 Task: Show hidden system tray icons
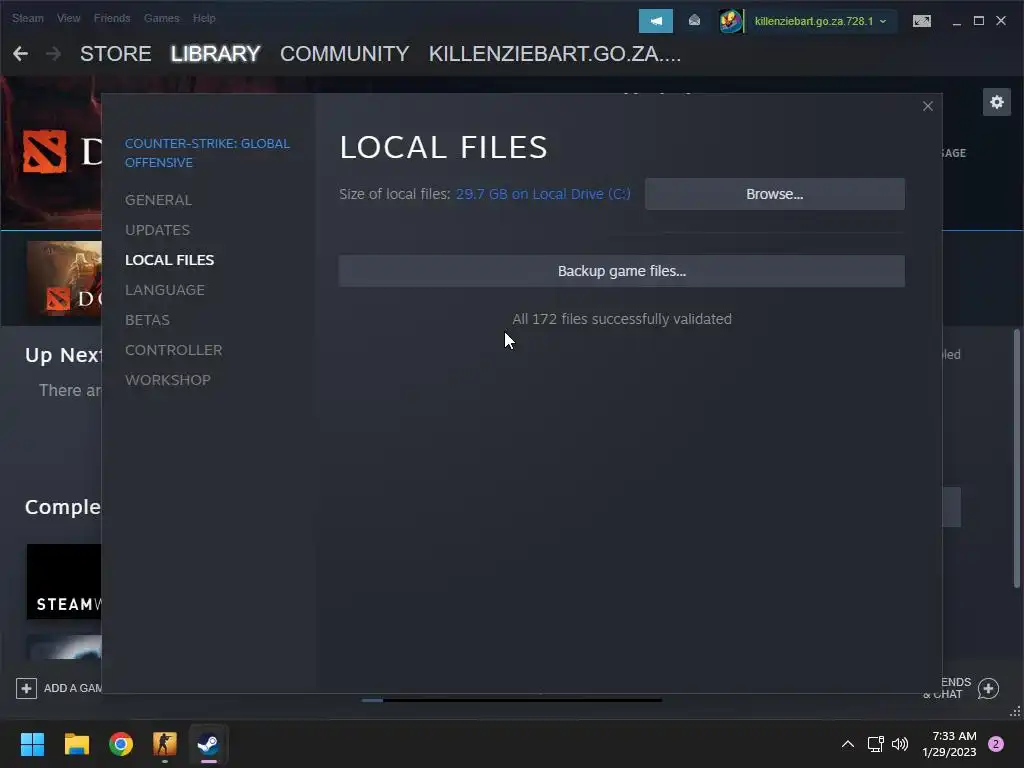coord(848,744)
